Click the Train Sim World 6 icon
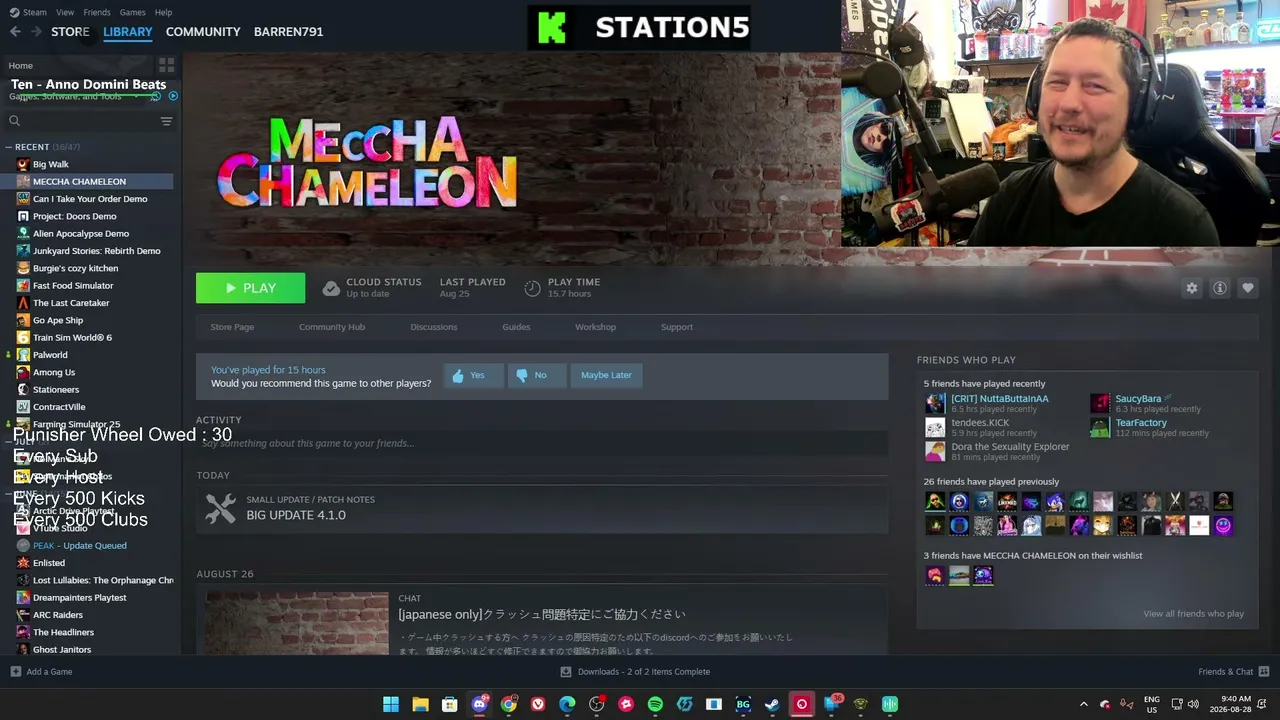 (x=23, y=337)
